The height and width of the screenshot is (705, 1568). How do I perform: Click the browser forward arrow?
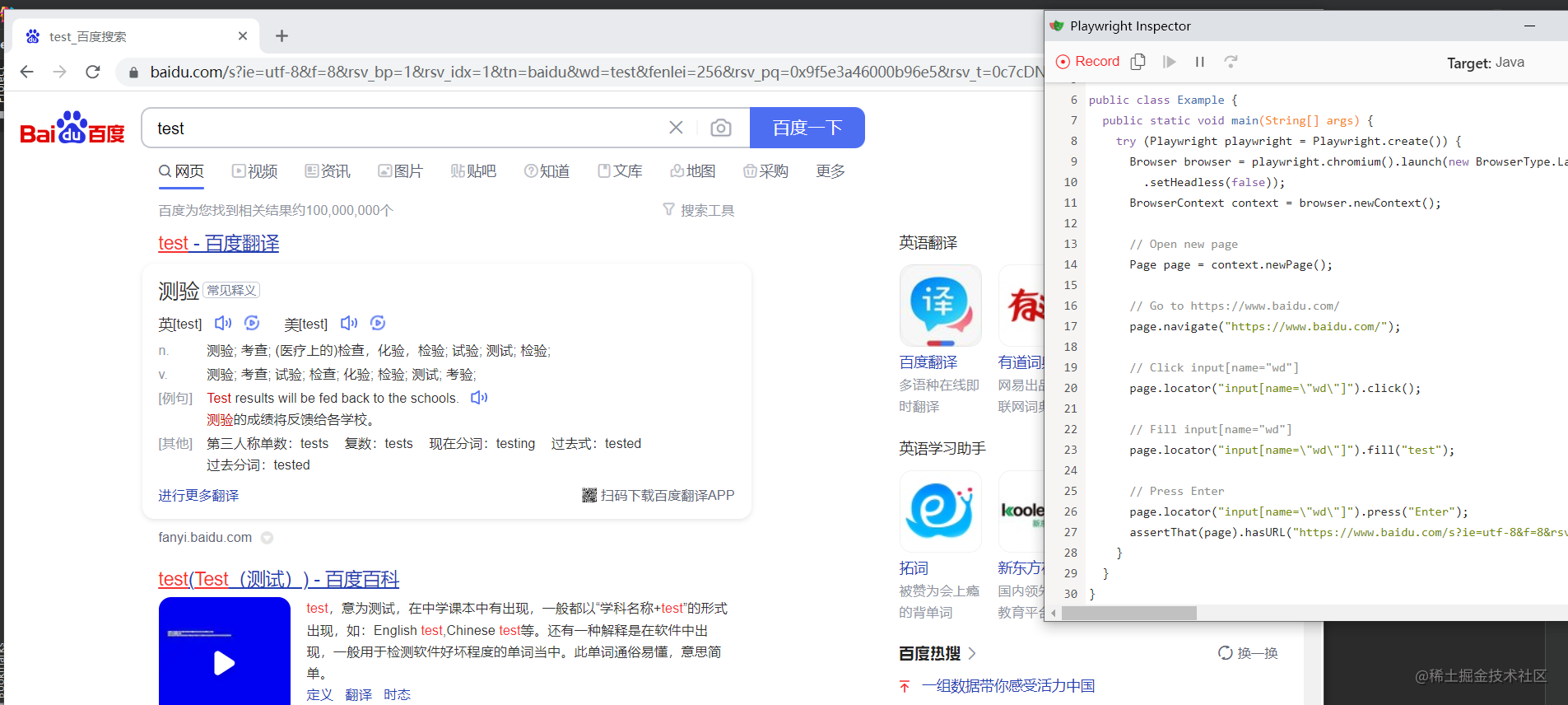(x=59, y=72)
